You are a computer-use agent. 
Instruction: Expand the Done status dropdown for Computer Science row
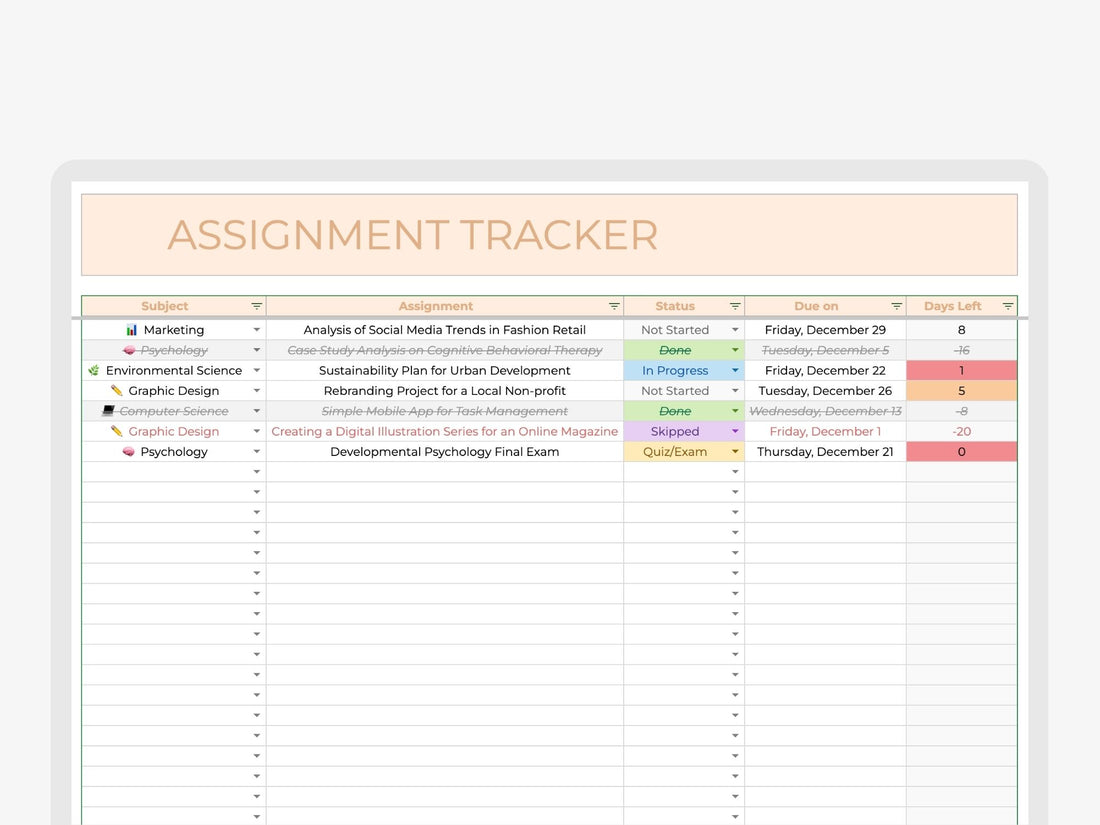(735, 411)
